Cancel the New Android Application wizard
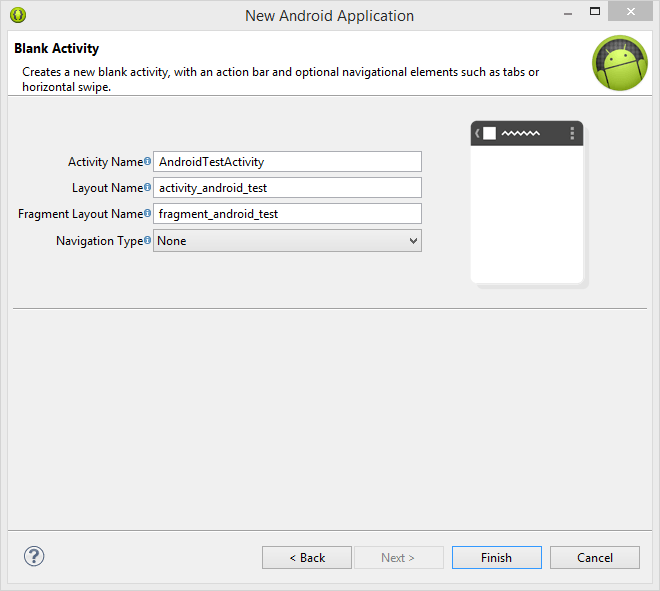The height and width of the screenshot is (591, 660). click(x=594, y=558)
